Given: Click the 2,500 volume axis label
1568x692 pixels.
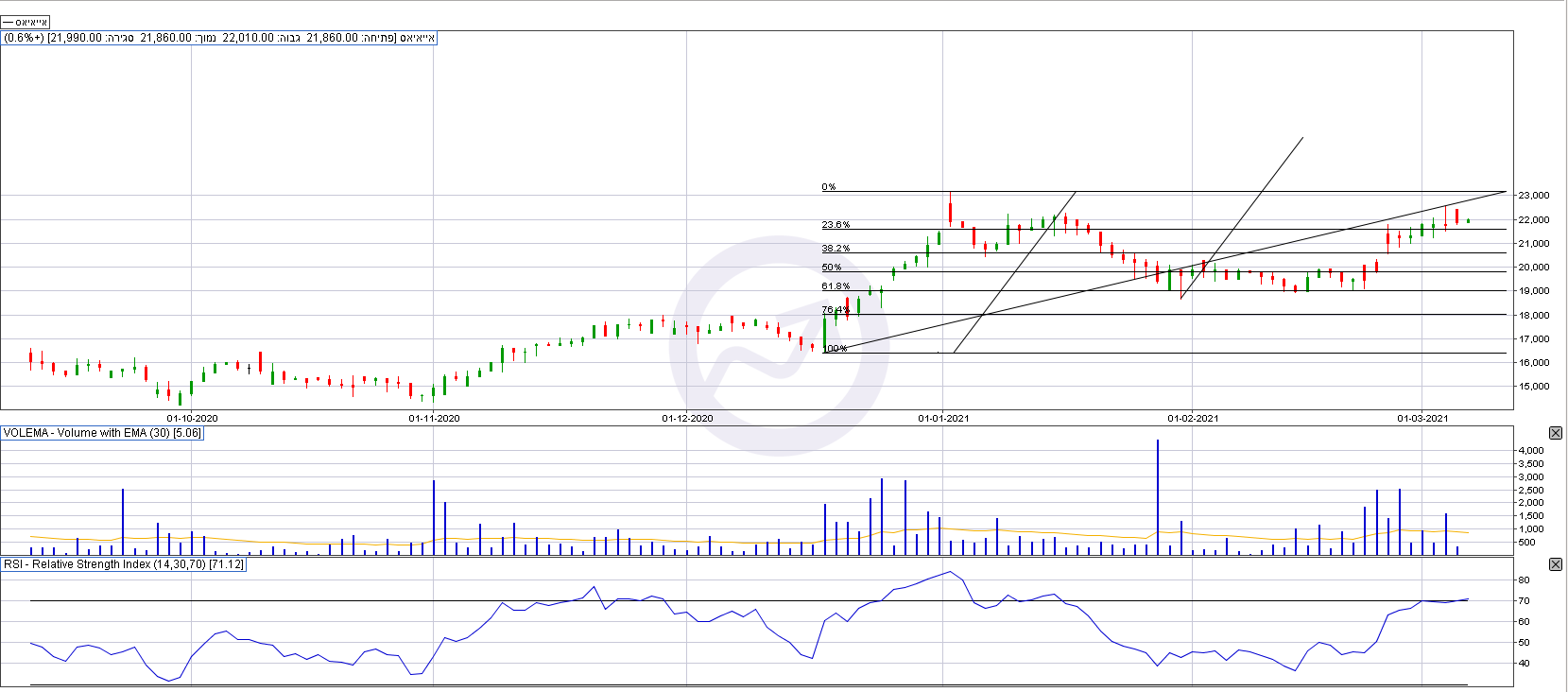Looking at the screenshot, I should tap(1531, 490).
